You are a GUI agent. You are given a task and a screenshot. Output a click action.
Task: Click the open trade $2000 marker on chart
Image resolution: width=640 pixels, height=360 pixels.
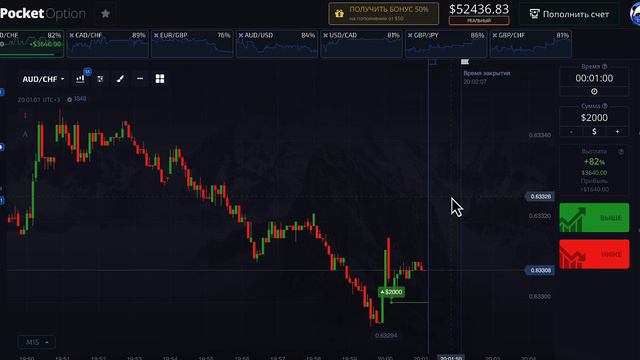pos(391,292)
